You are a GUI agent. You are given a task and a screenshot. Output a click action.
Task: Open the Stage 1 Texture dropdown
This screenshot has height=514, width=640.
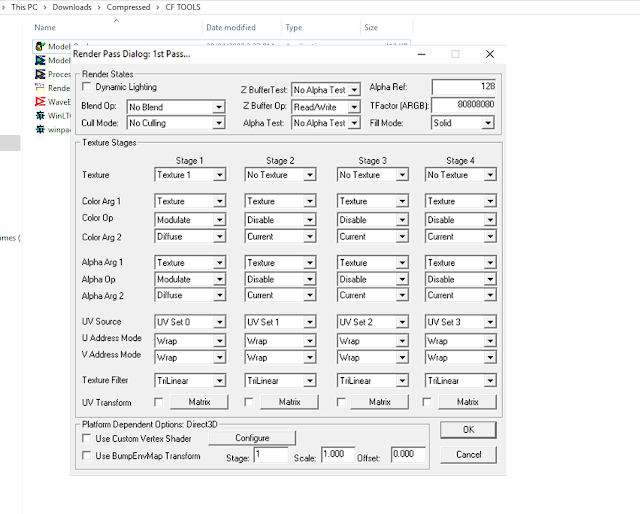tap(190, 175)
